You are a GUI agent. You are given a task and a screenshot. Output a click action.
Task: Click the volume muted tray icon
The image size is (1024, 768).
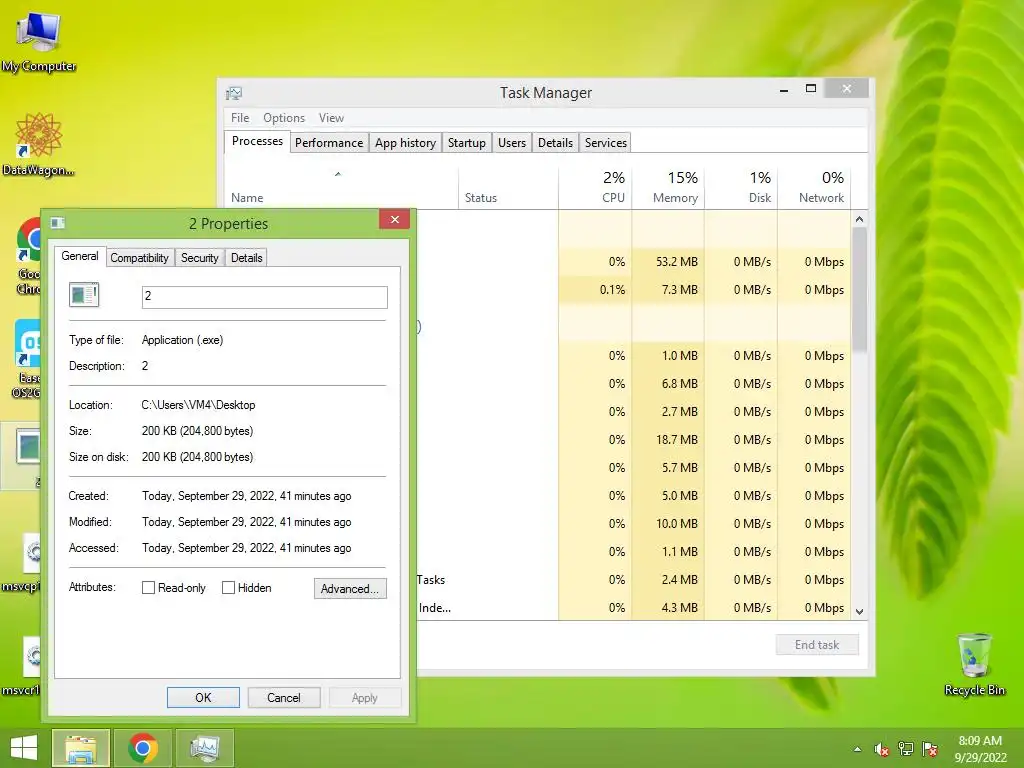(x=882, y=749)
